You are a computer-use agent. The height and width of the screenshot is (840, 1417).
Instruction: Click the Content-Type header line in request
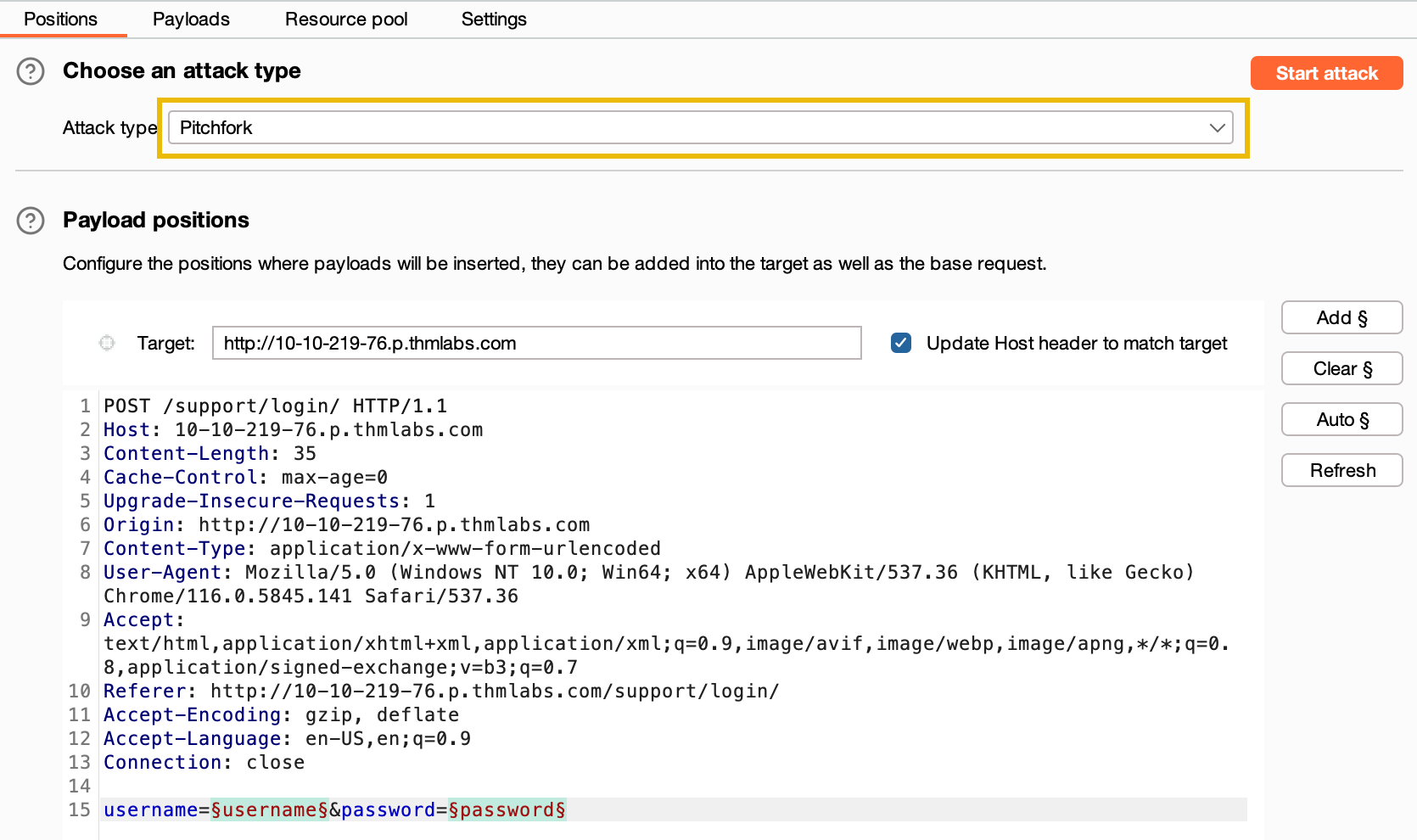(x=382, y=548)
